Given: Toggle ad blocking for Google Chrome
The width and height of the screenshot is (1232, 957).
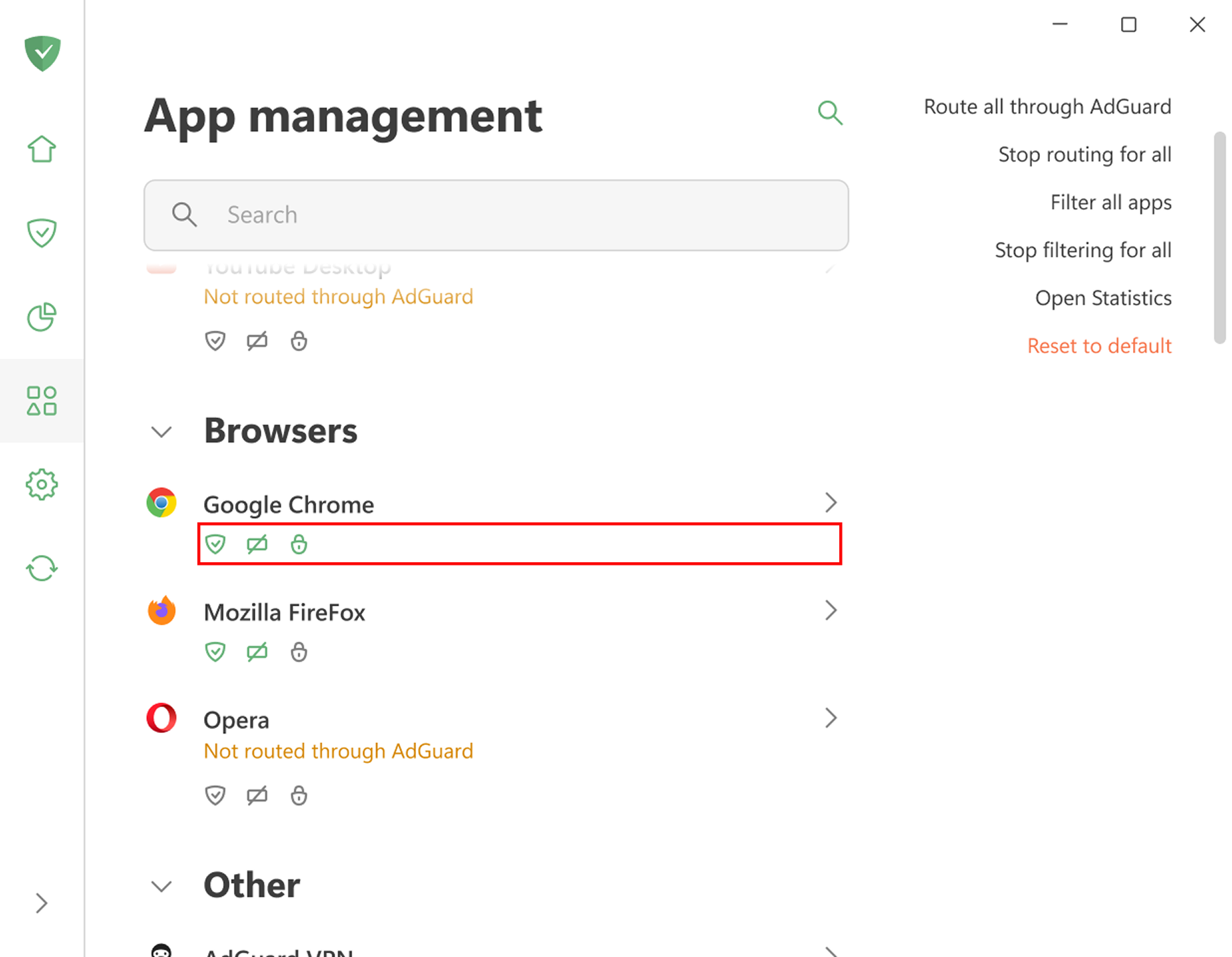Looking at the screenshot, I should tap(257, 544).
